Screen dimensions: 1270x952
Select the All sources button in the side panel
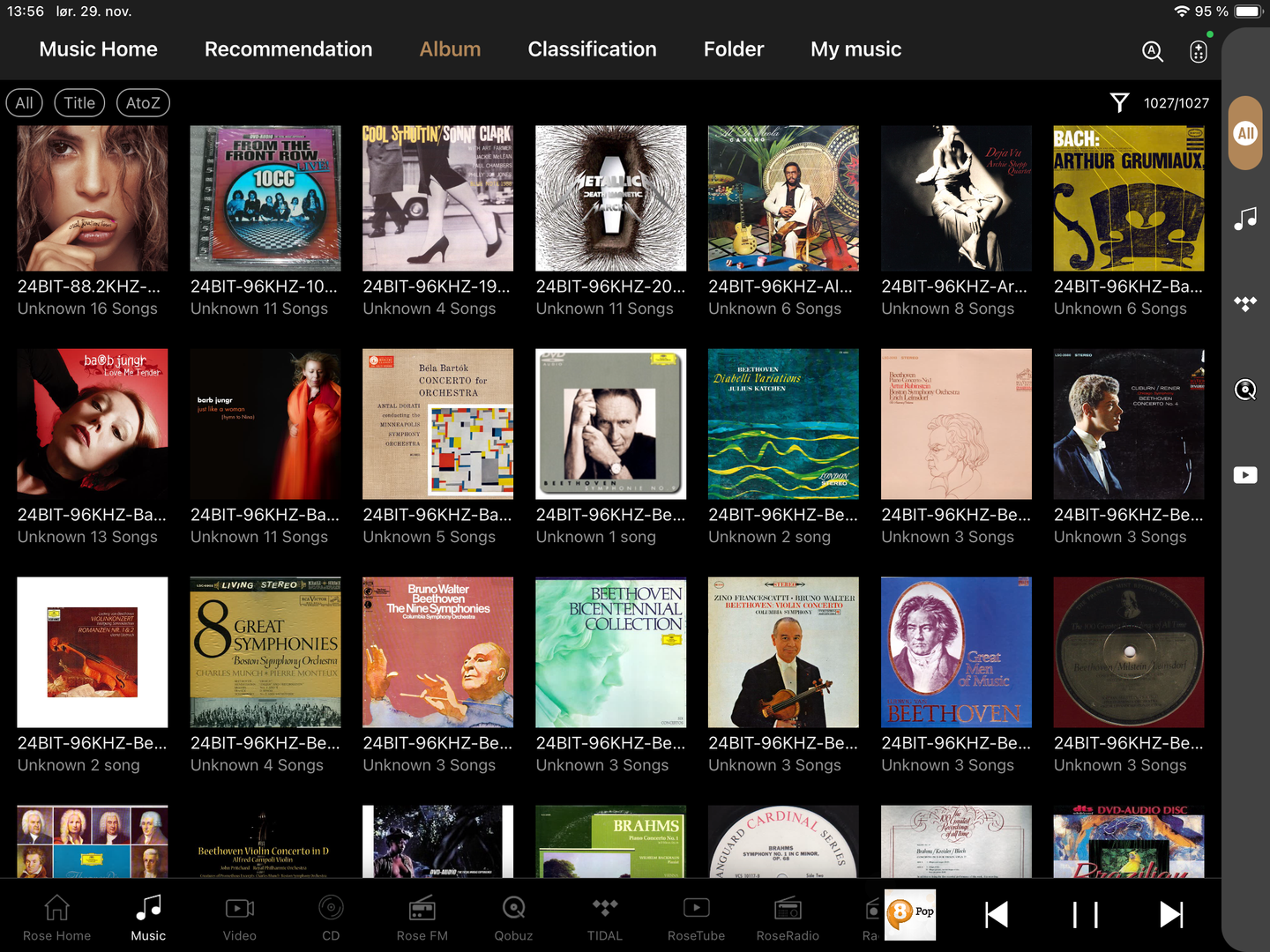[1245, 133]
